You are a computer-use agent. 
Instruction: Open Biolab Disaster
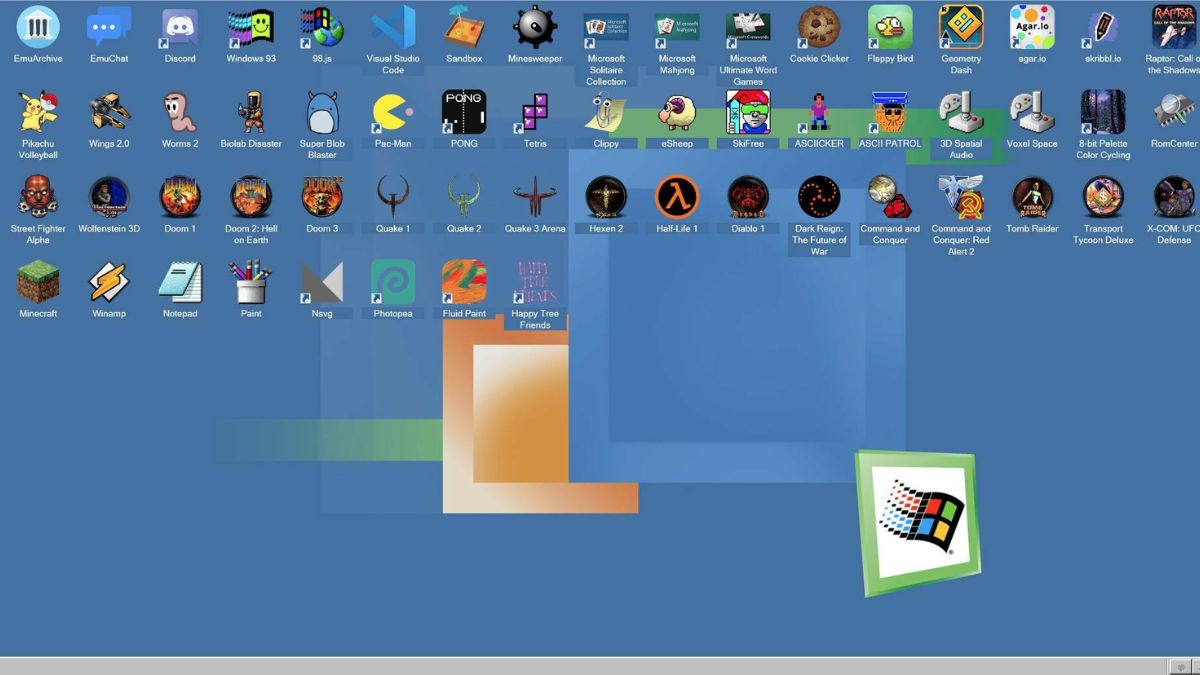pos(251,112)
